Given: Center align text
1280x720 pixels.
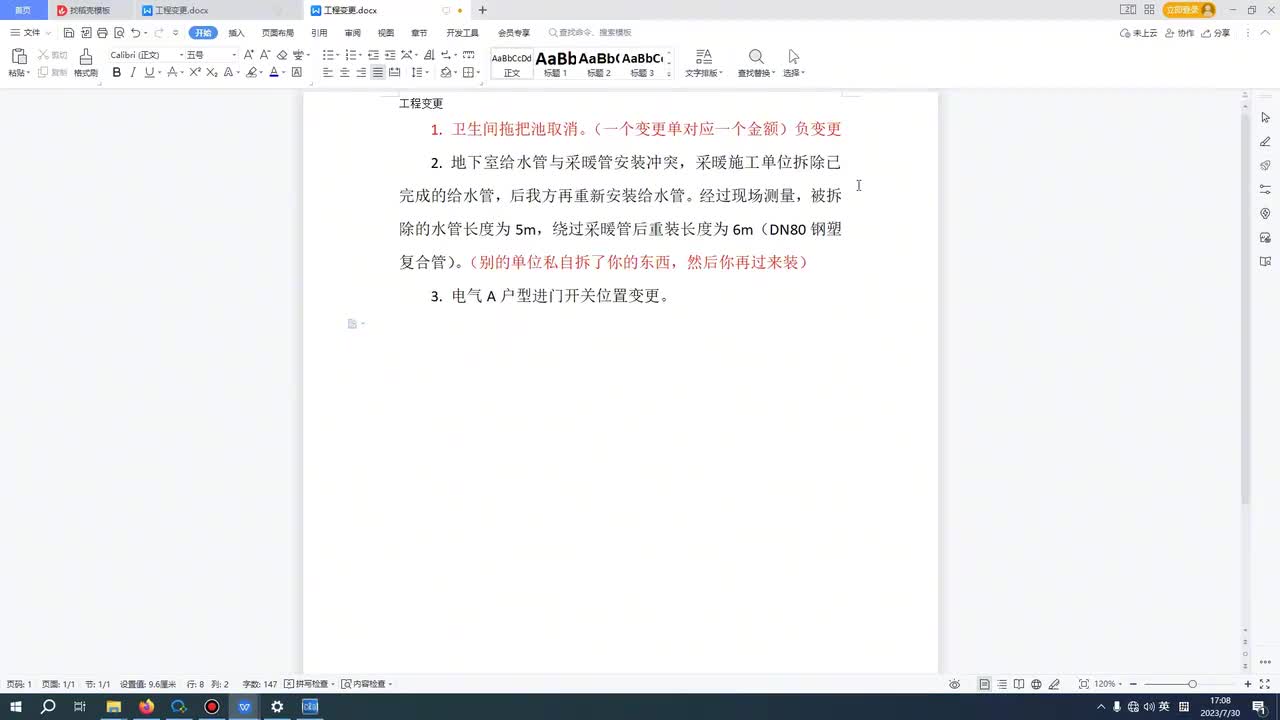Looking at the screenshot, I should coord(345,72).
